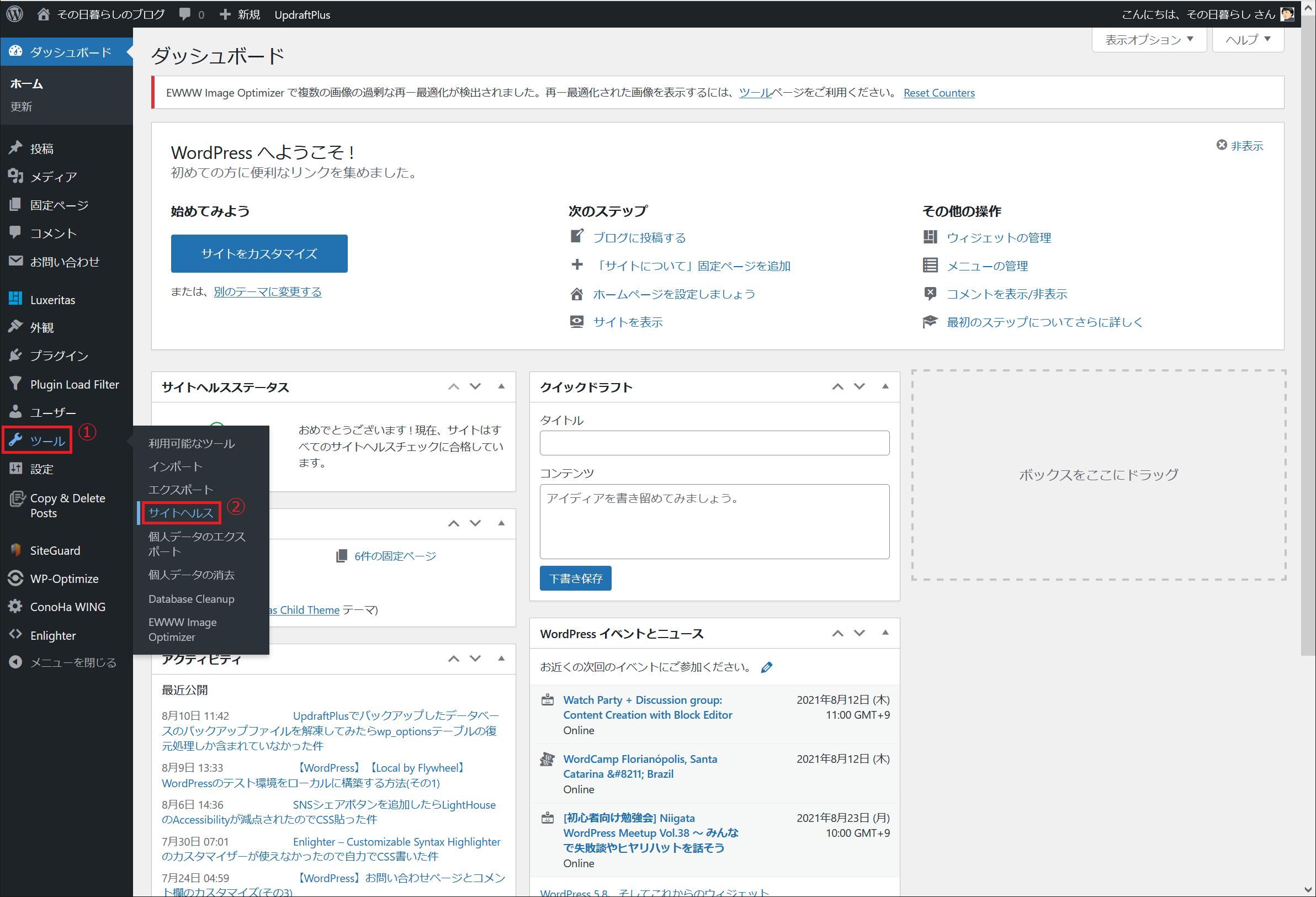The height and width of the screenshot is (897, 1316).
Task: Click the メニューを閉じる collapse arrow icon
Action: [15, 662]
